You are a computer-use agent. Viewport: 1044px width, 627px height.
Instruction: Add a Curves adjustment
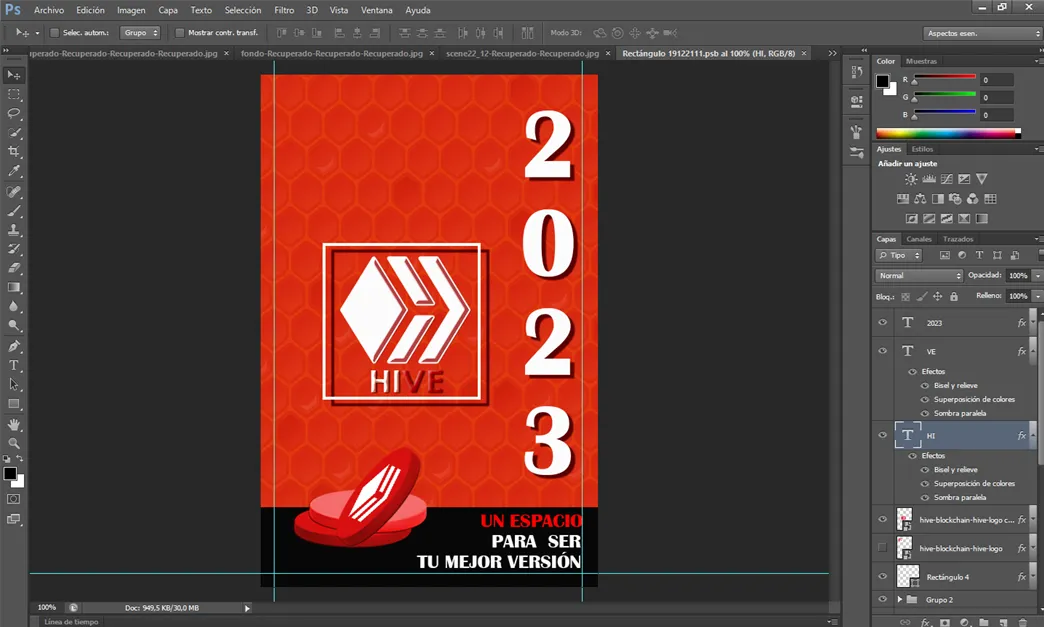coord(946,179)
